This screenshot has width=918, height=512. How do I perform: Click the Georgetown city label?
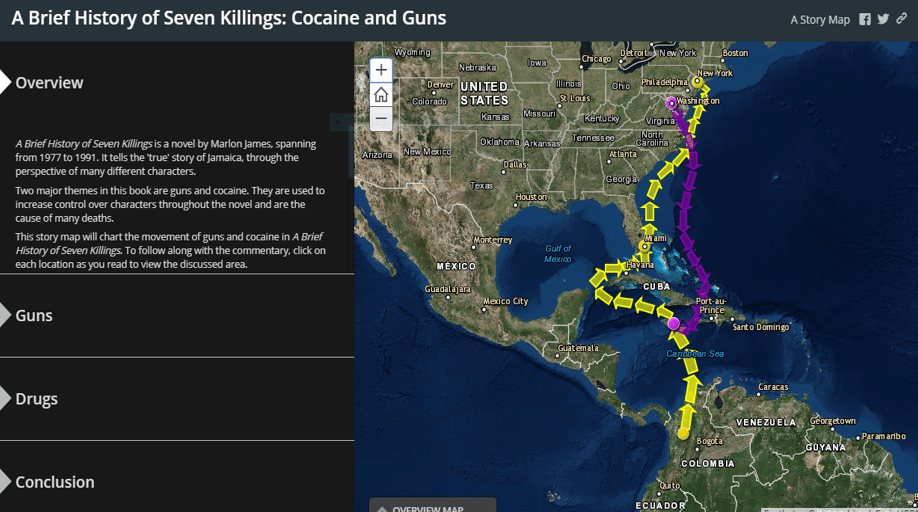(833, 421)
